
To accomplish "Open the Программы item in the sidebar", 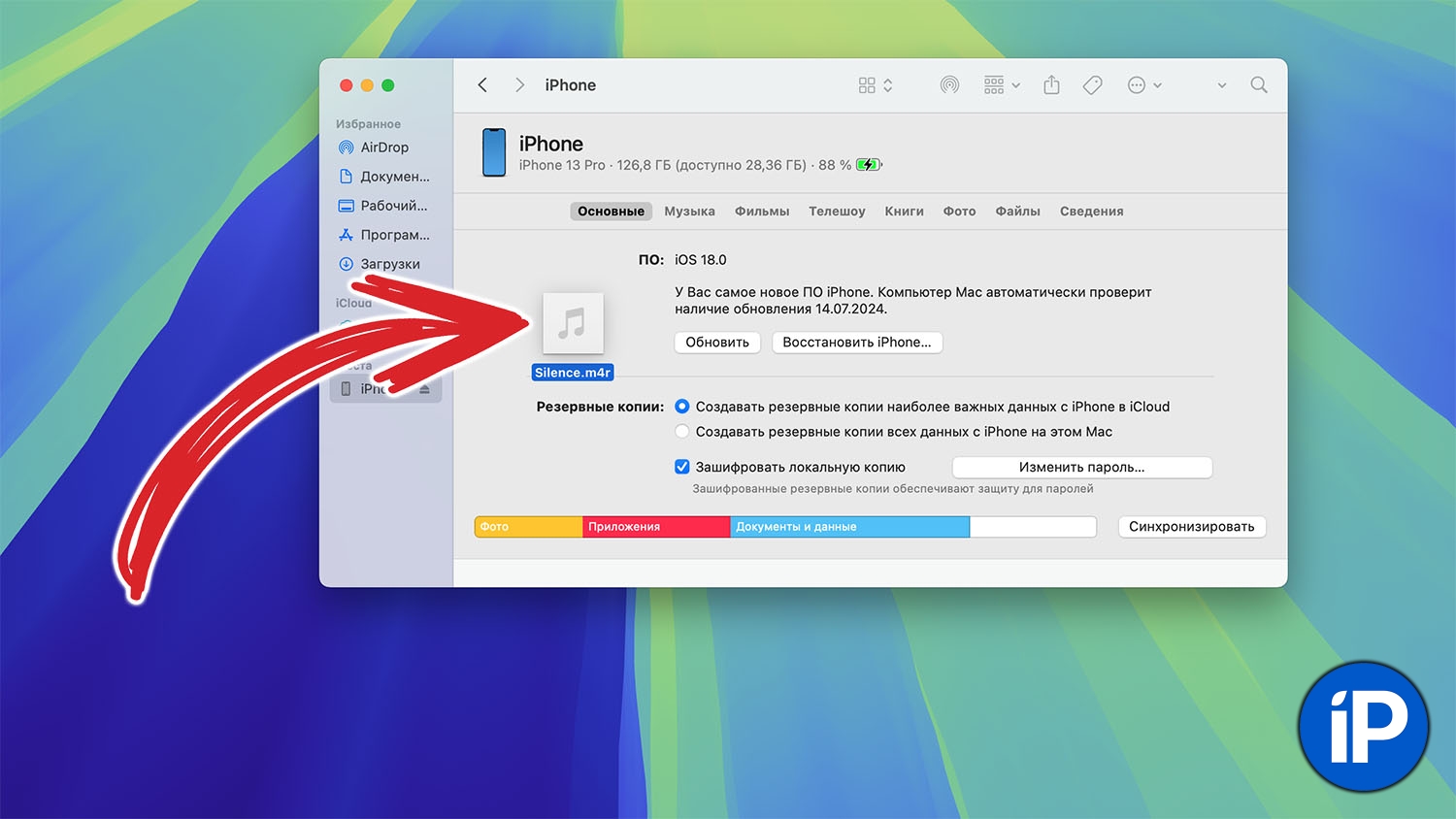I will click(x=383, y=235).
